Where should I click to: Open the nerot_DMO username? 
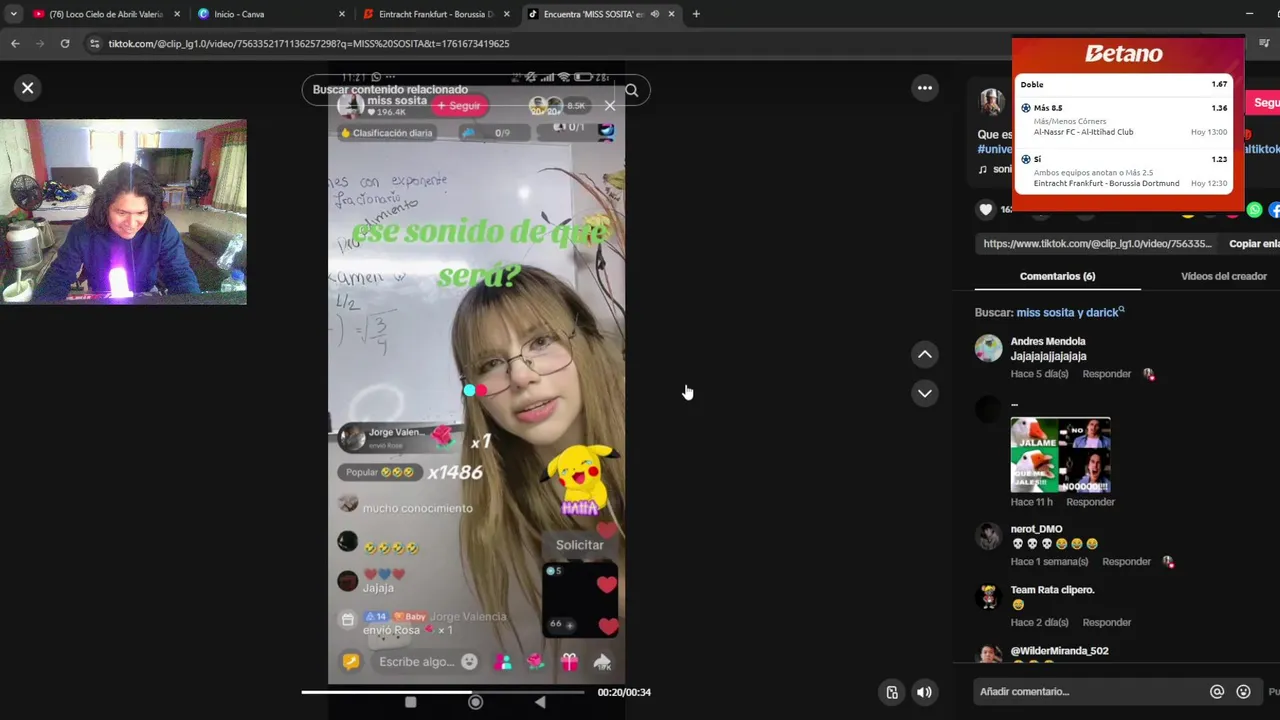[x=1036, y=529]
